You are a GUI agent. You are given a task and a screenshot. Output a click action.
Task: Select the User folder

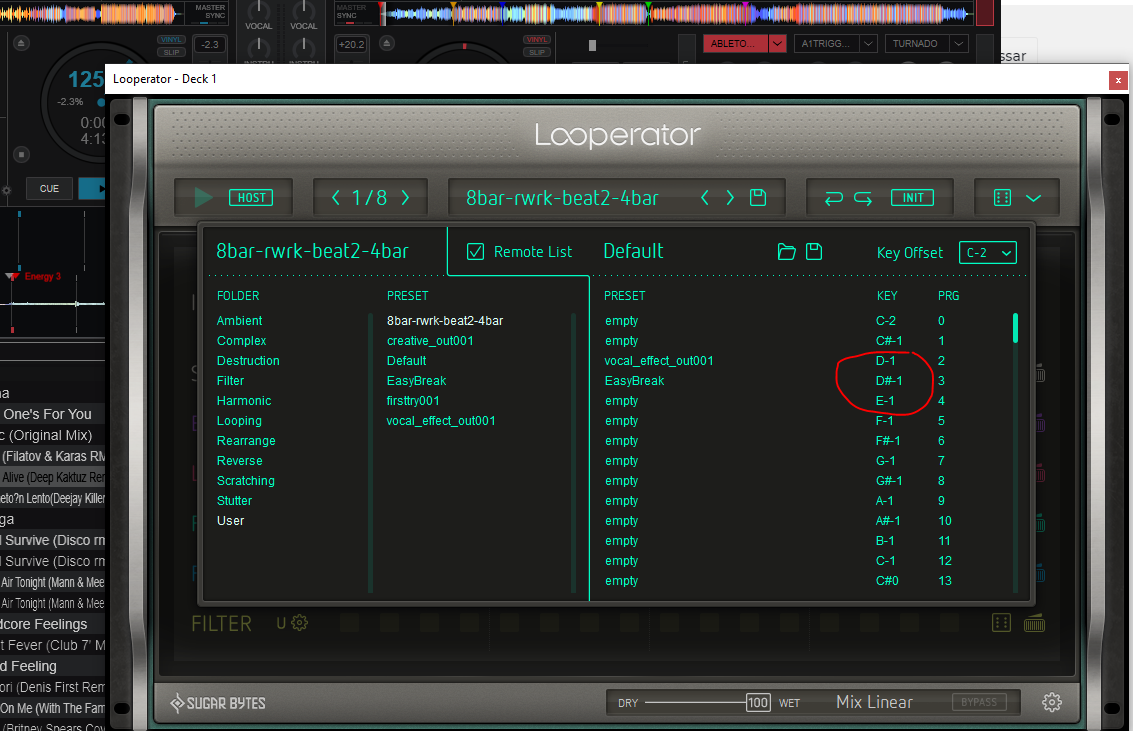(231, 521)
